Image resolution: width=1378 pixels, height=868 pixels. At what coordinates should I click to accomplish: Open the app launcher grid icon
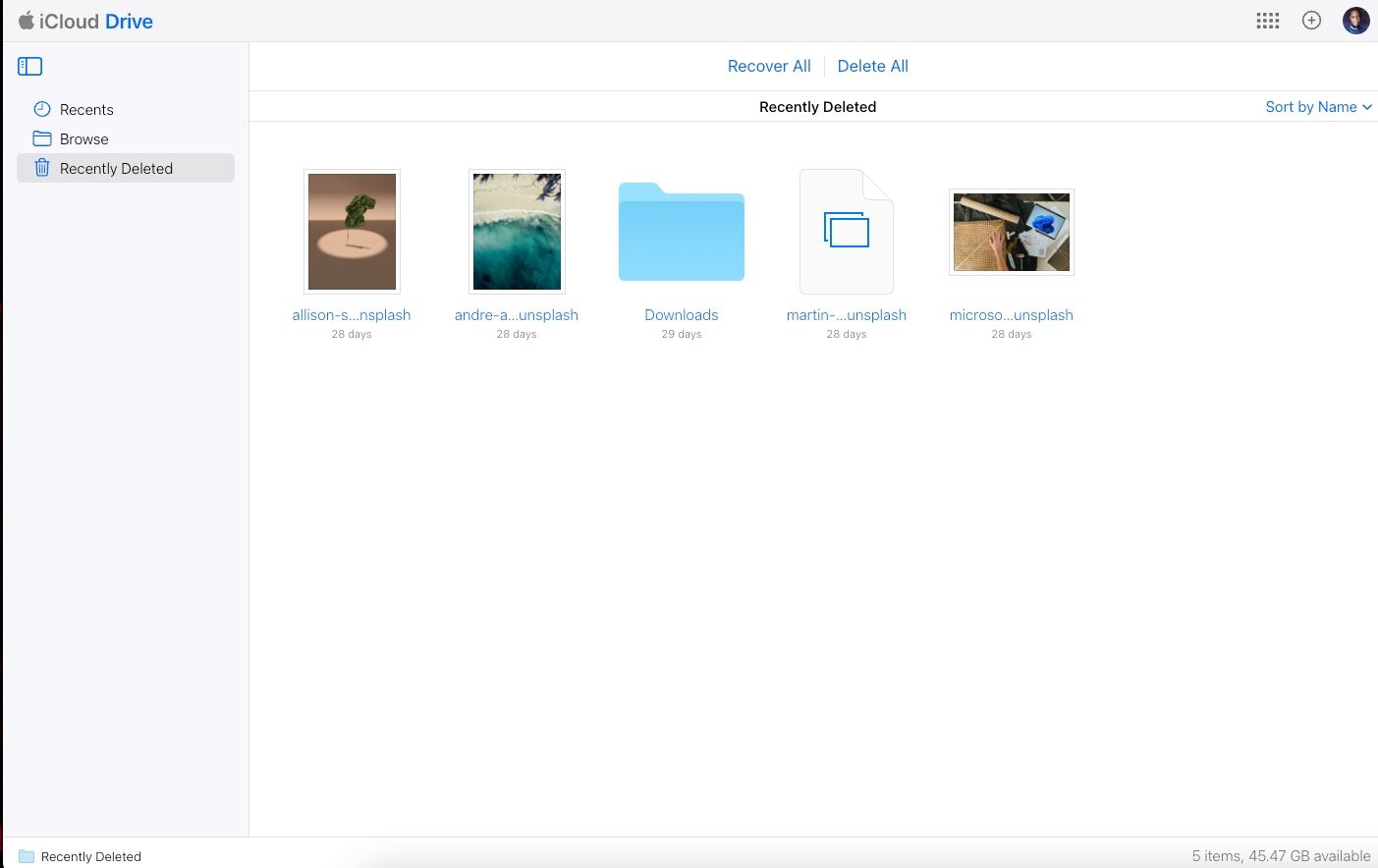pos(1268,20)
